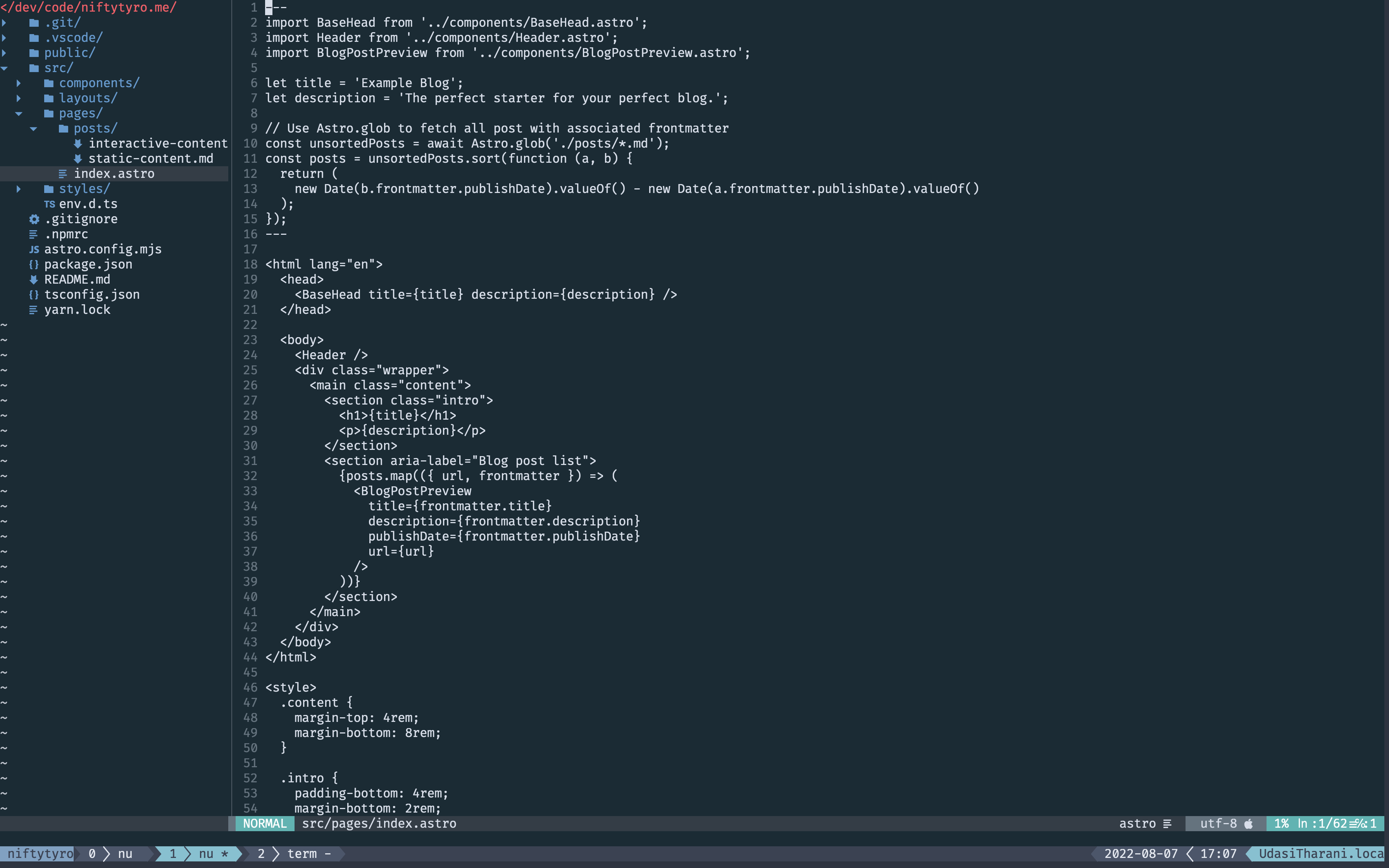The height and width of the screenshot is (868, 1389).
Task: Select static-content.md in the file tree
Action: [x=150, y=158]
